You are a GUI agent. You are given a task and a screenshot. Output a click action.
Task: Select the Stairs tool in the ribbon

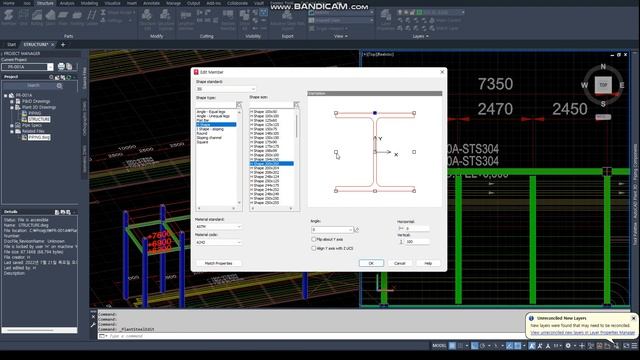(51, 18)
